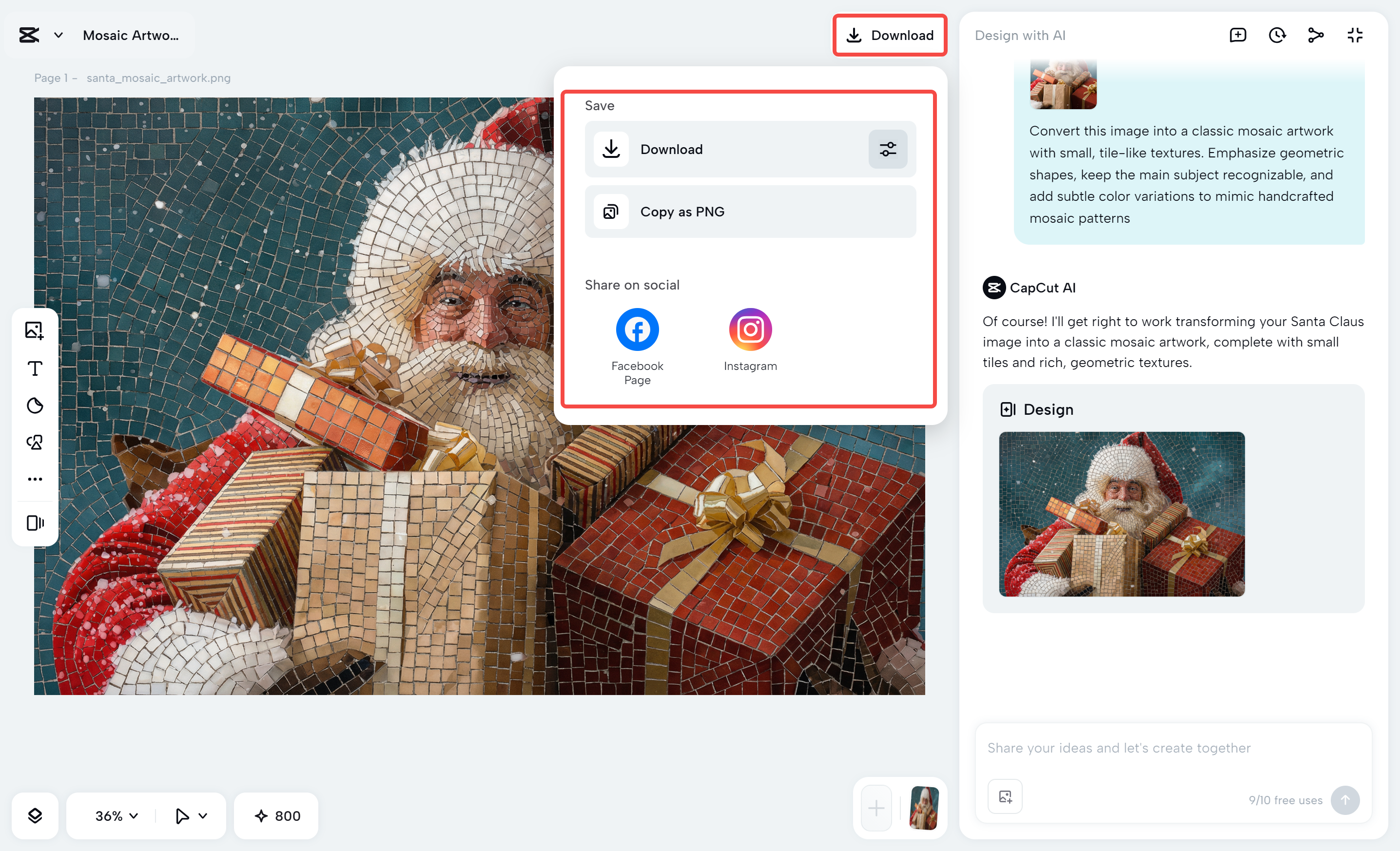
Task: Click the share icon in Design with AI panel
Action: click(1316, 35)
